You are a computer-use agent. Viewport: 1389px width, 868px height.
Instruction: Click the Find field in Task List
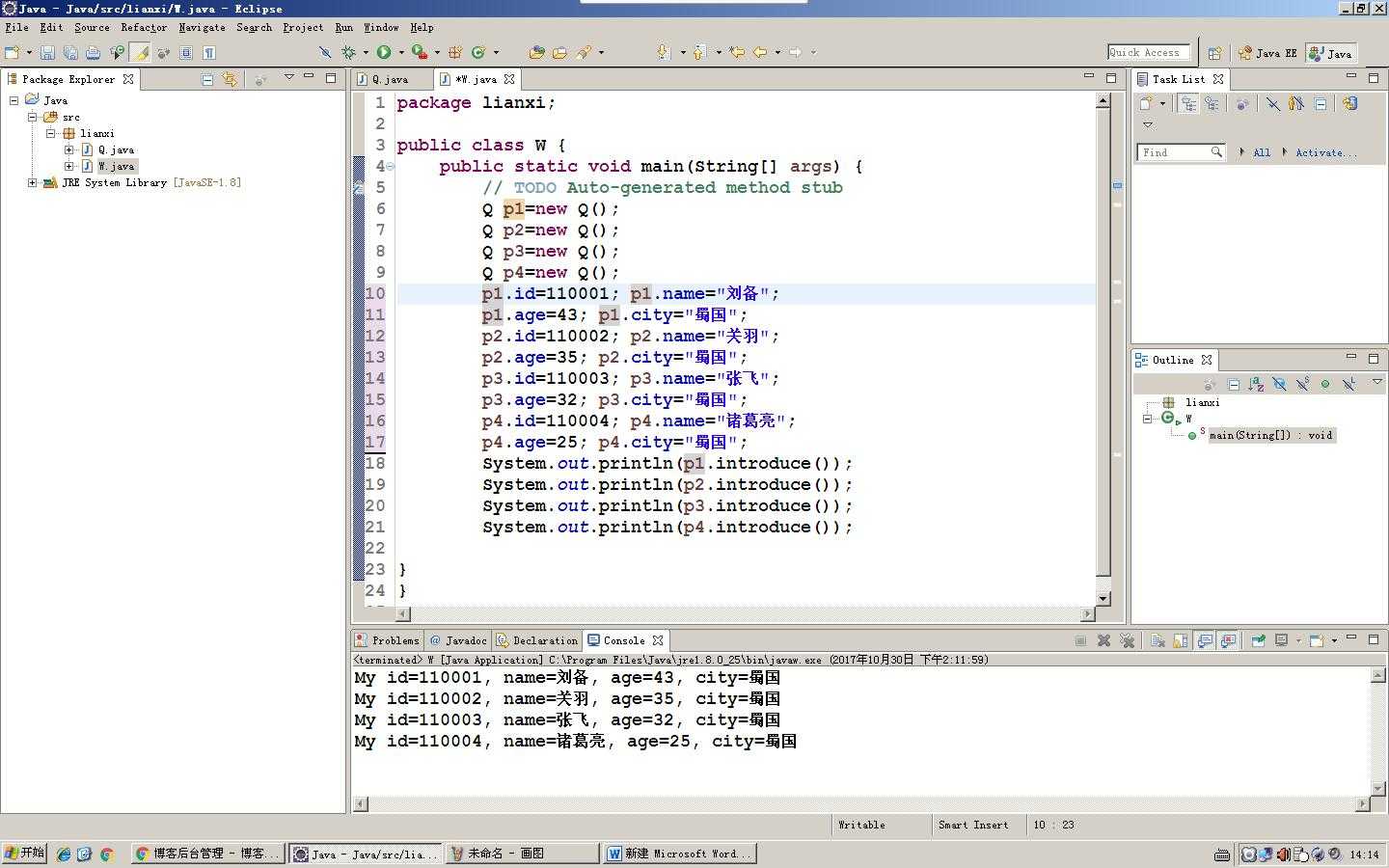1181,152
